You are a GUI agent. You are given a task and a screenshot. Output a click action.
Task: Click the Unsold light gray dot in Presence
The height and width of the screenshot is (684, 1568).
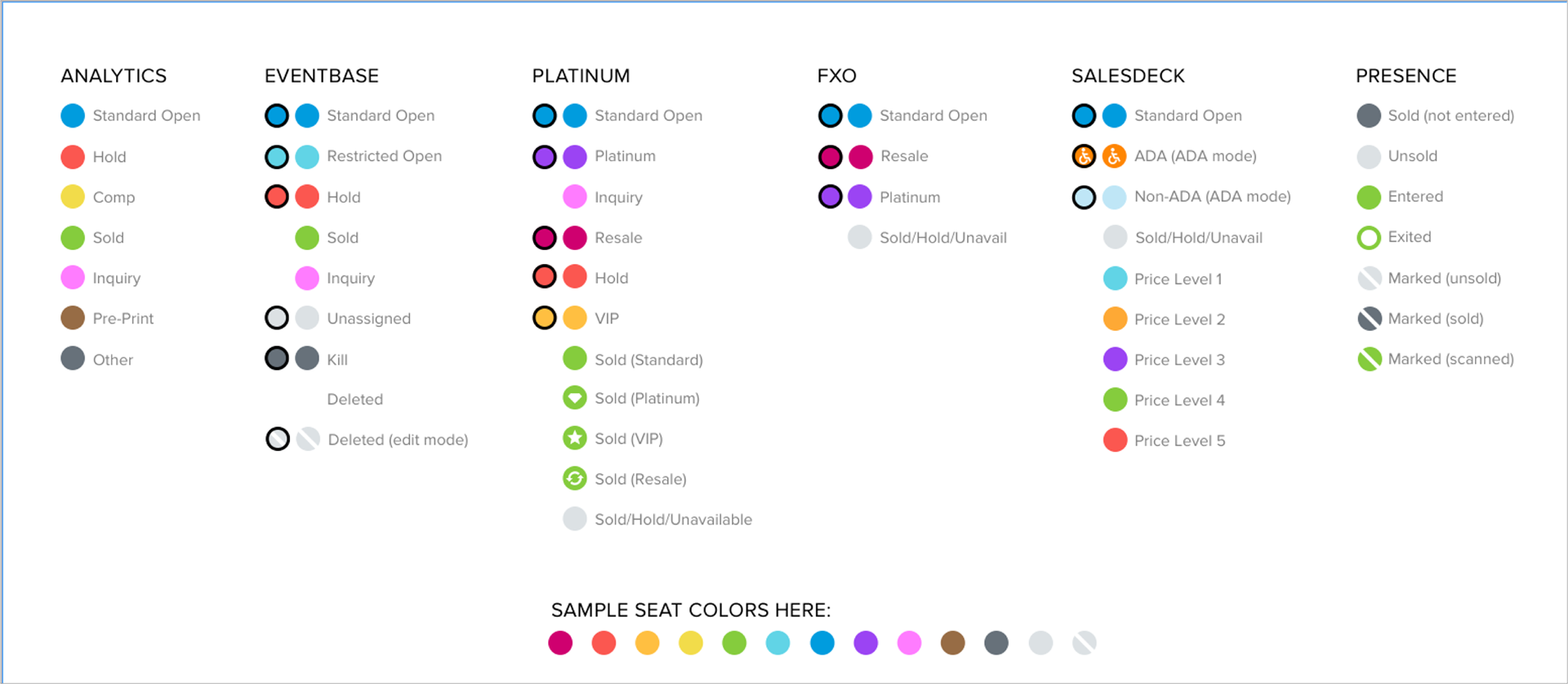[1369, 156]
